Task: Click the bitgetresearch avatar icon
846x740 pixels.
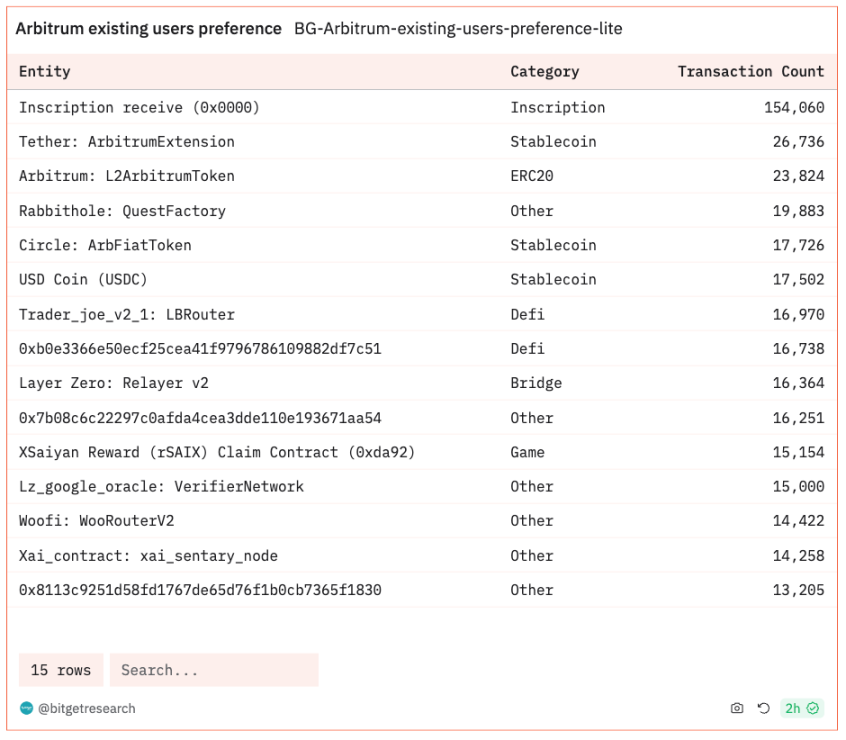Action: [26, 708]
